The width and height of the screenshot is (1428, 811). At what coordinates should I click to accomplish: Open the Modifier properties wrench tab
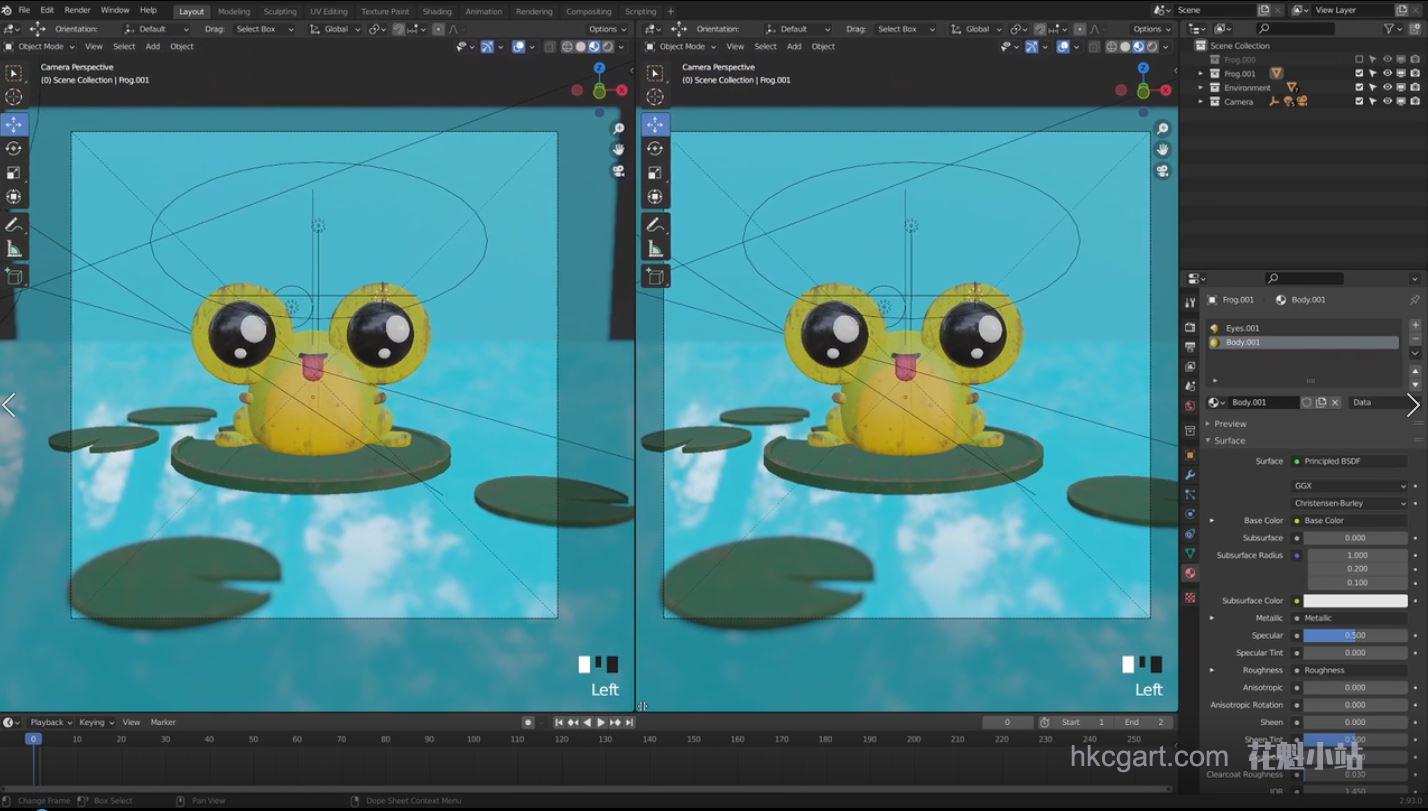1190,475
